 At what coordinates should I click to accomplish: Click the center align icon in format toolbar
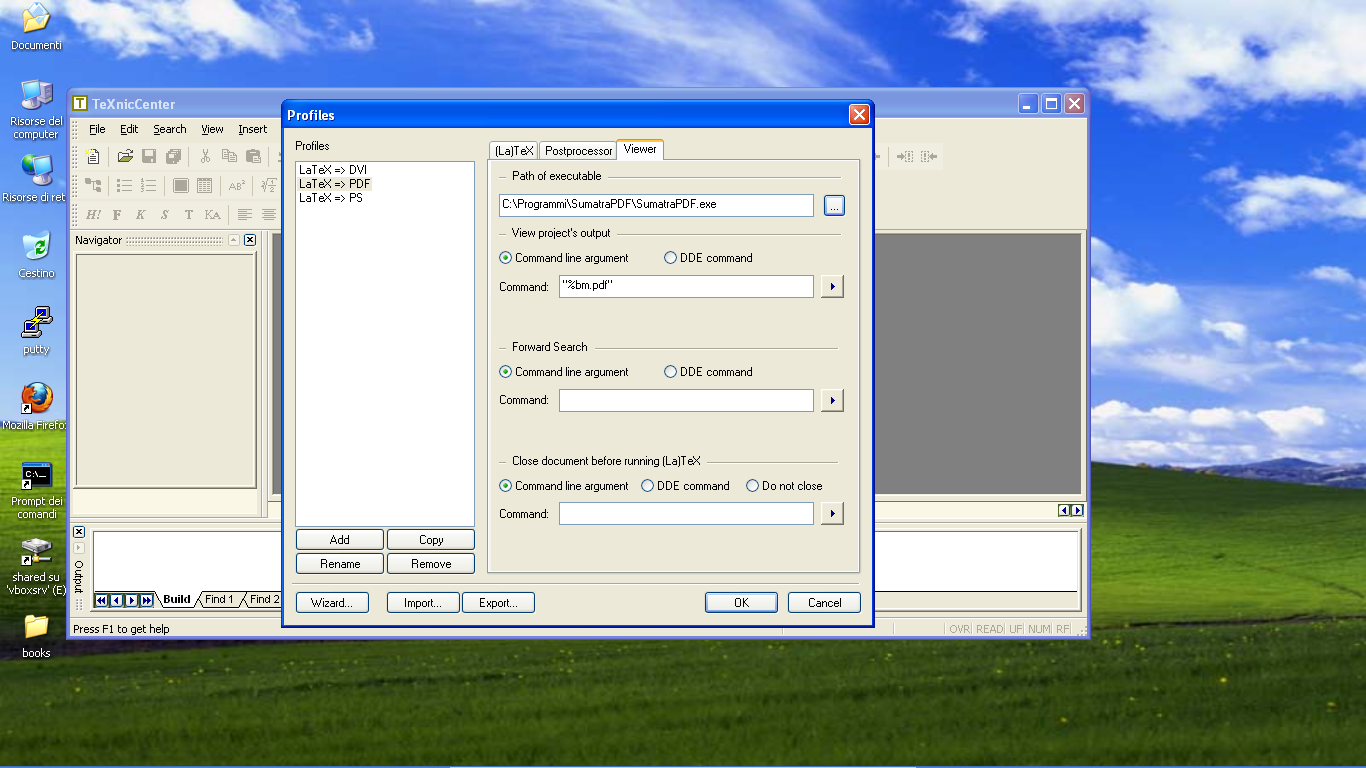pos(269,214)
